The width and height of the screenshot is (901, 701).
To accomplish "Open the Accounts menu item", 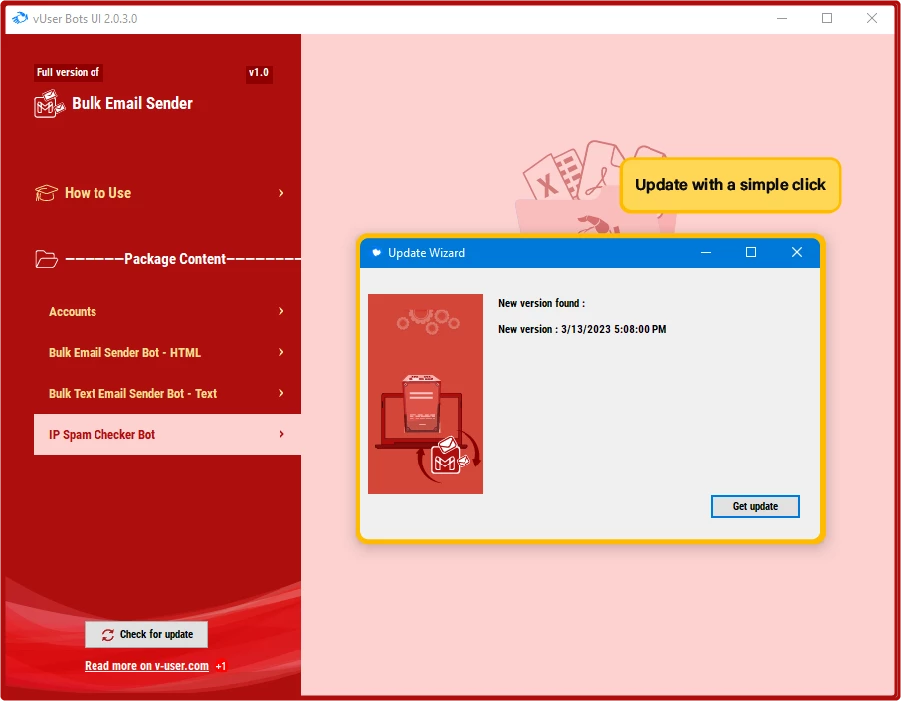I will tap(167, 311).
